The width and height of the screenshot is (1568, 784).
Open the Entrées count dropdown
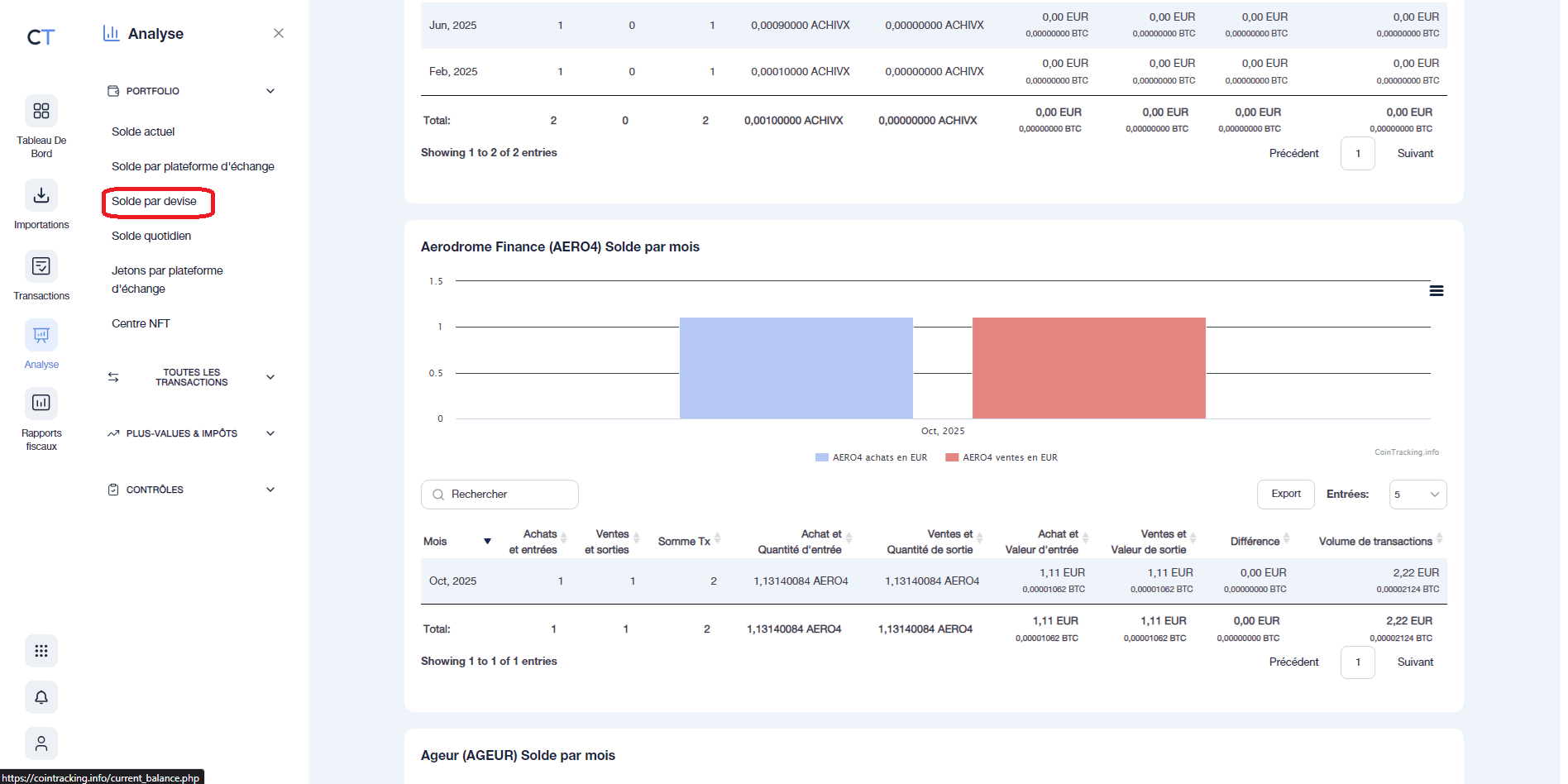1417,494
